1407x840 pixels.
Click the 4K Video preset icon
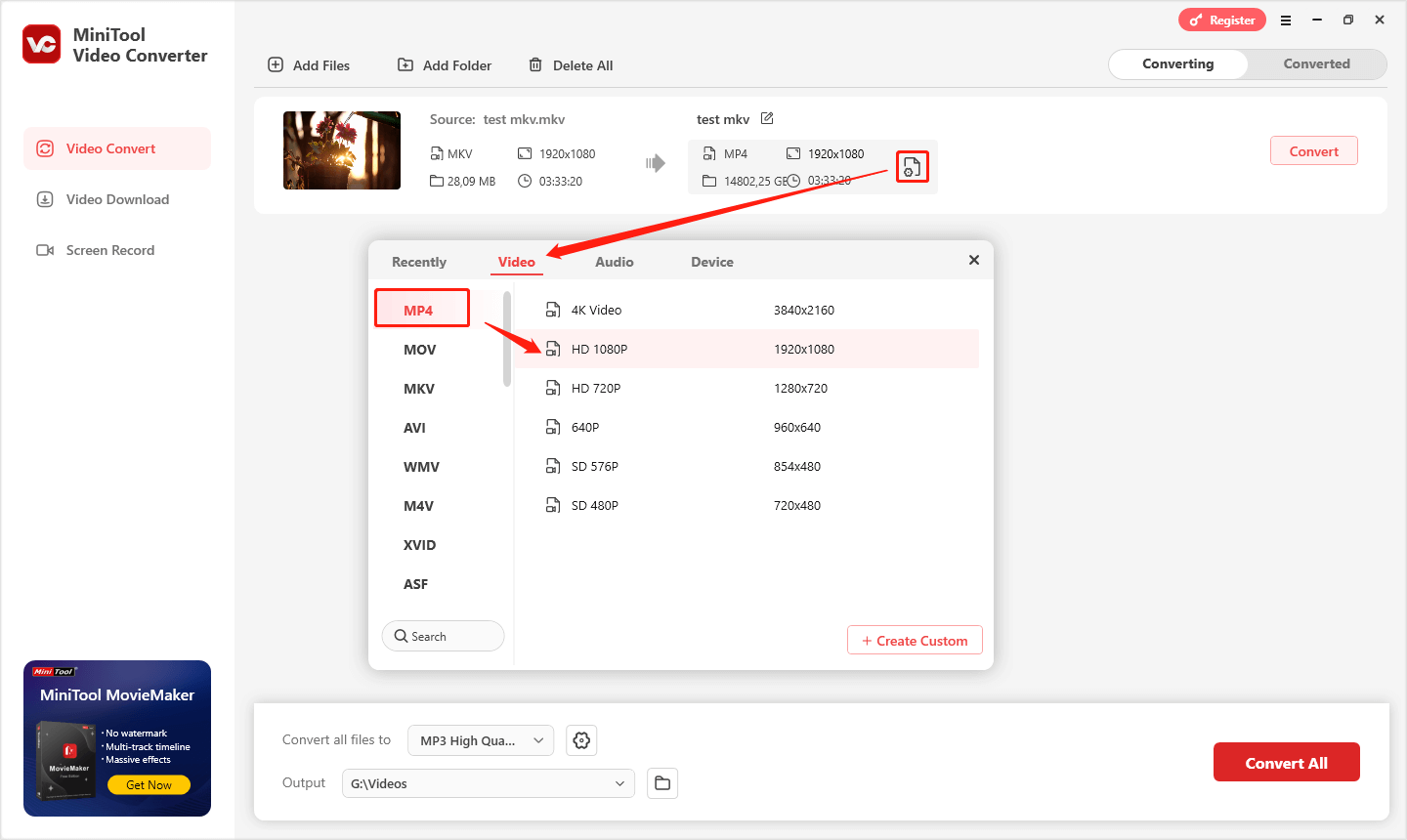[553, 310]
